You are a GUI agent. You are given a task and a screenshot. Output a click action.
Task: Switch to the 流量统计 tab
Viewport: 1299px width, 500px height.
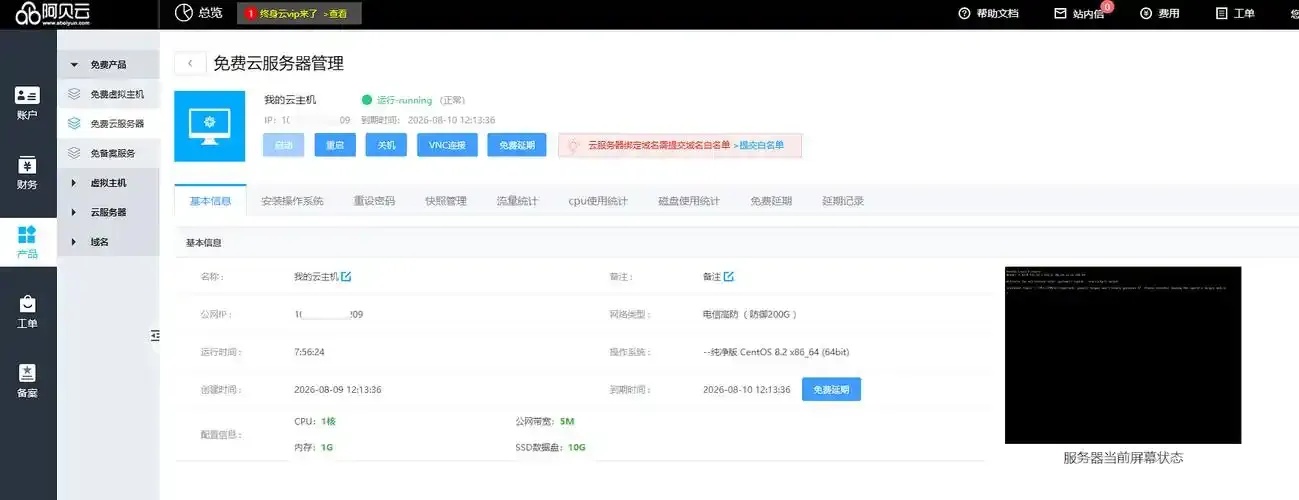point(517,201)
